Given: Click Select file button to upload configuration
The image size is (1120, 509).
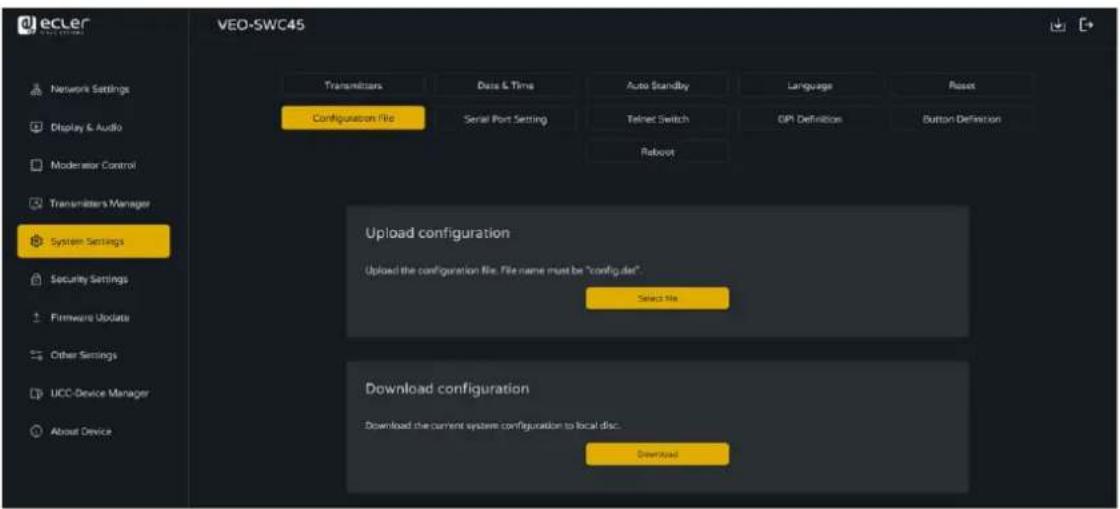Looking at the screenshot, I should 658,298.
